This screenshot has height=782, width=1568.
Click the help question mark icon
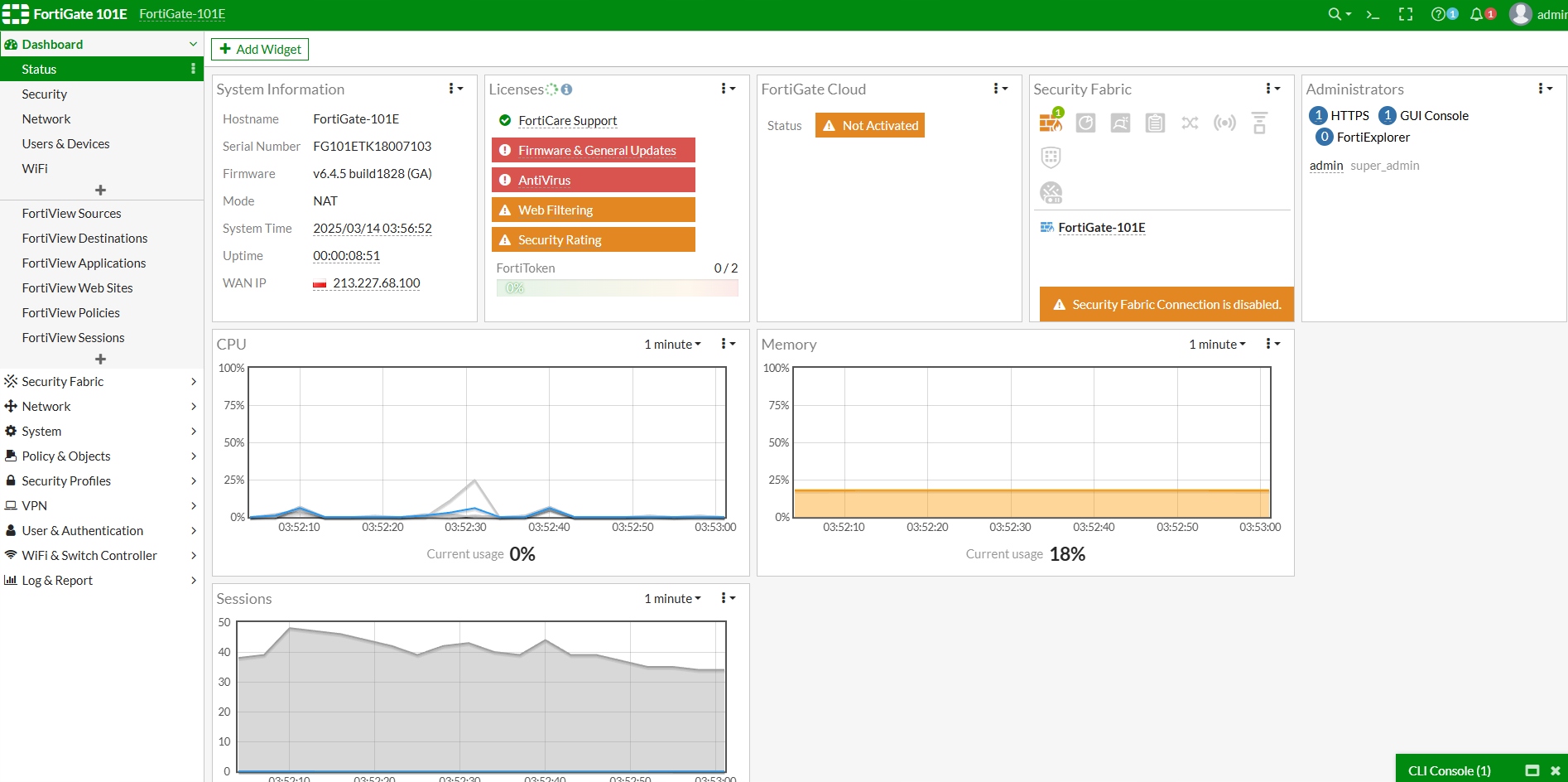point(1438,14)
